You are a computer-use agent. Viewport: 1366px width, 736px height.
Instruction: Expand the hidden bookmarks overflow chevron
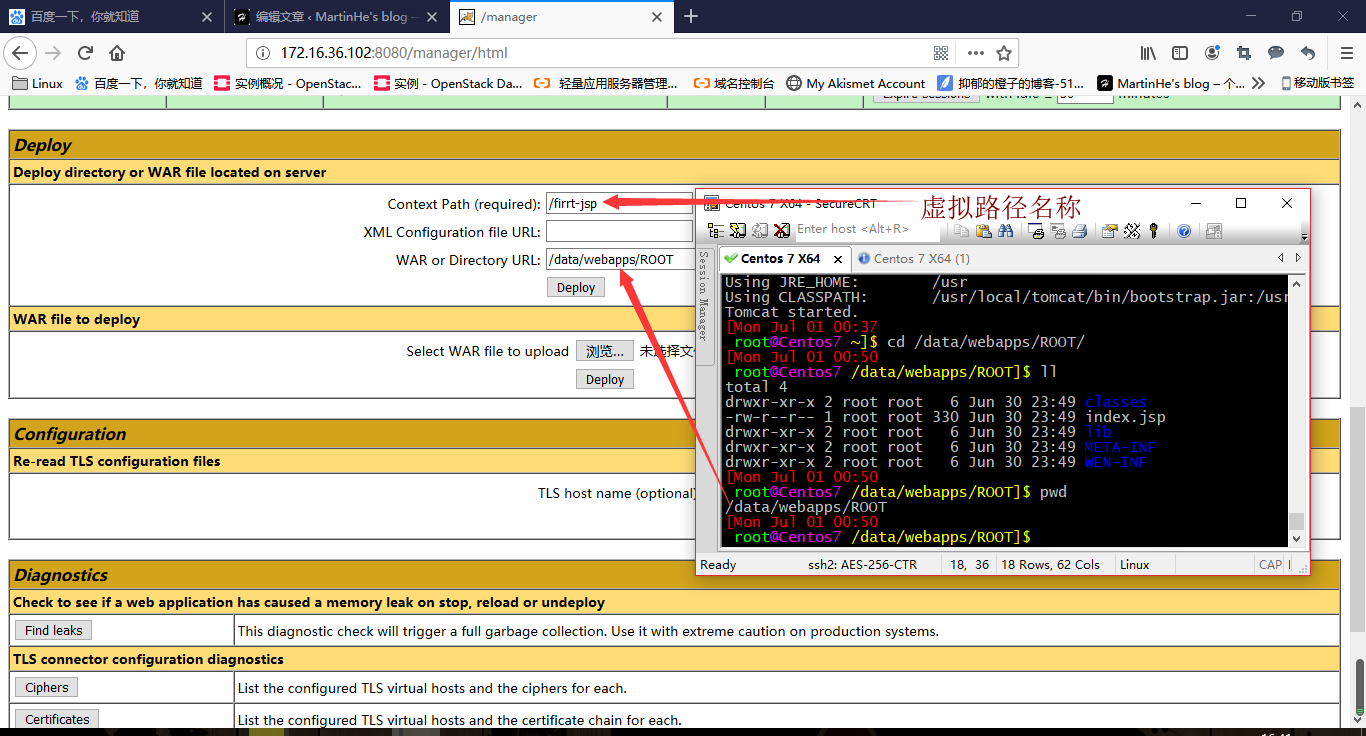tap(1258, 84)
